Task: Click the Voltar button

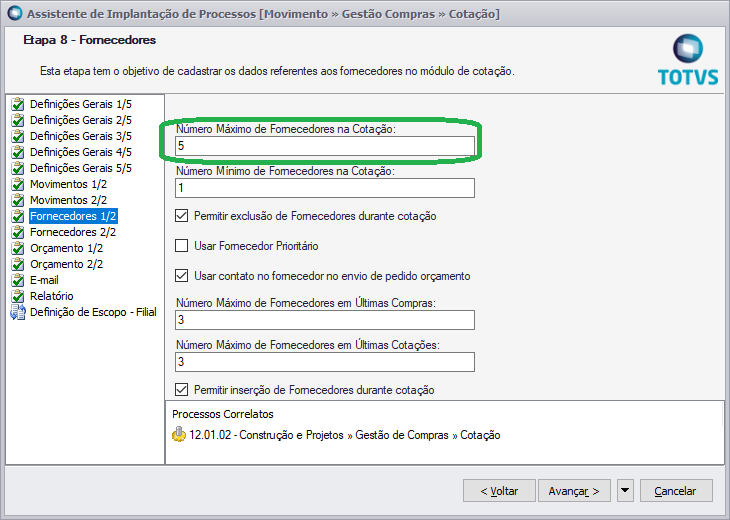Action: 499,491
